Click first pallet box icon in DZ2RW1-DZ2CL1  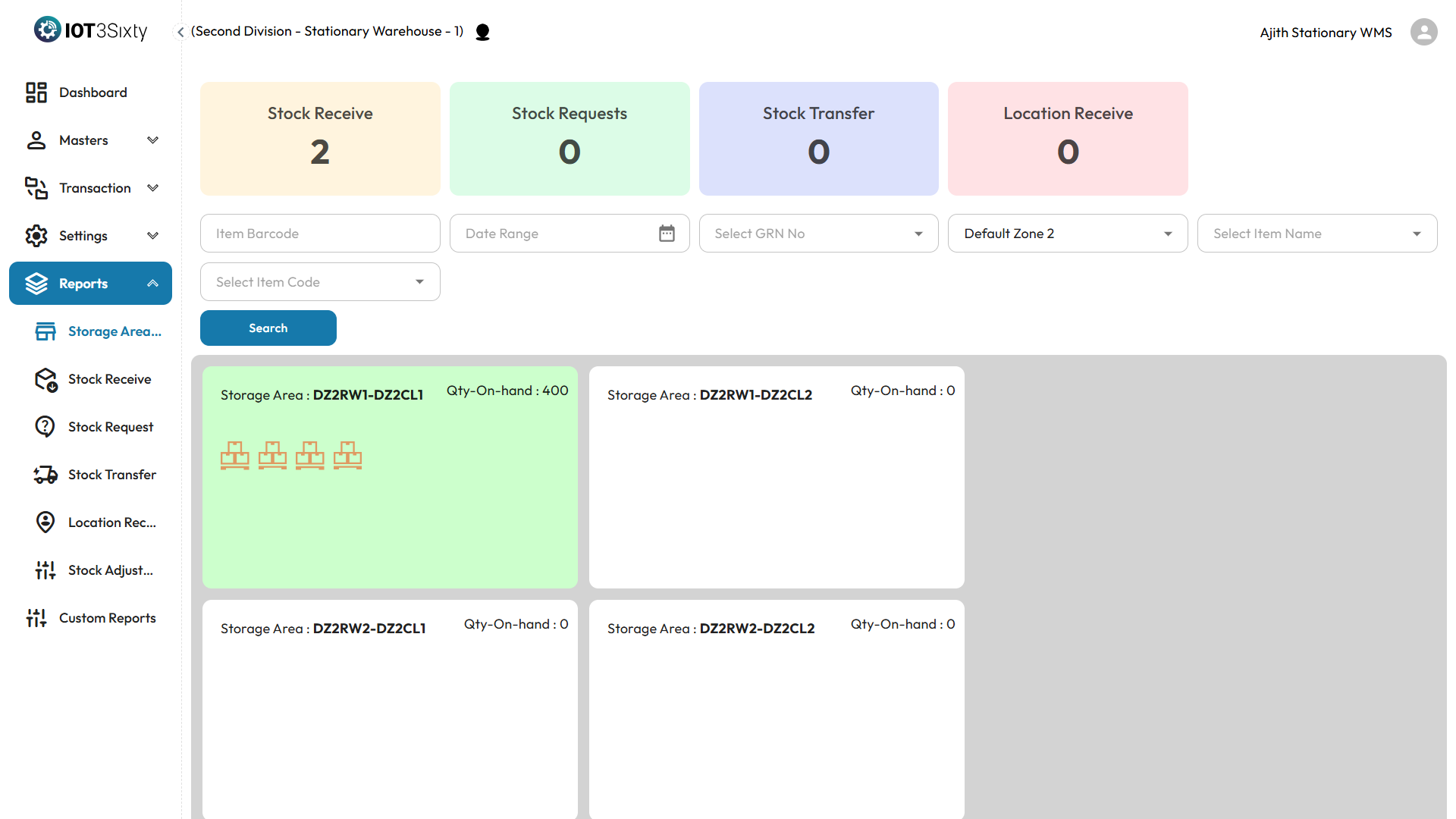point(235,456)
